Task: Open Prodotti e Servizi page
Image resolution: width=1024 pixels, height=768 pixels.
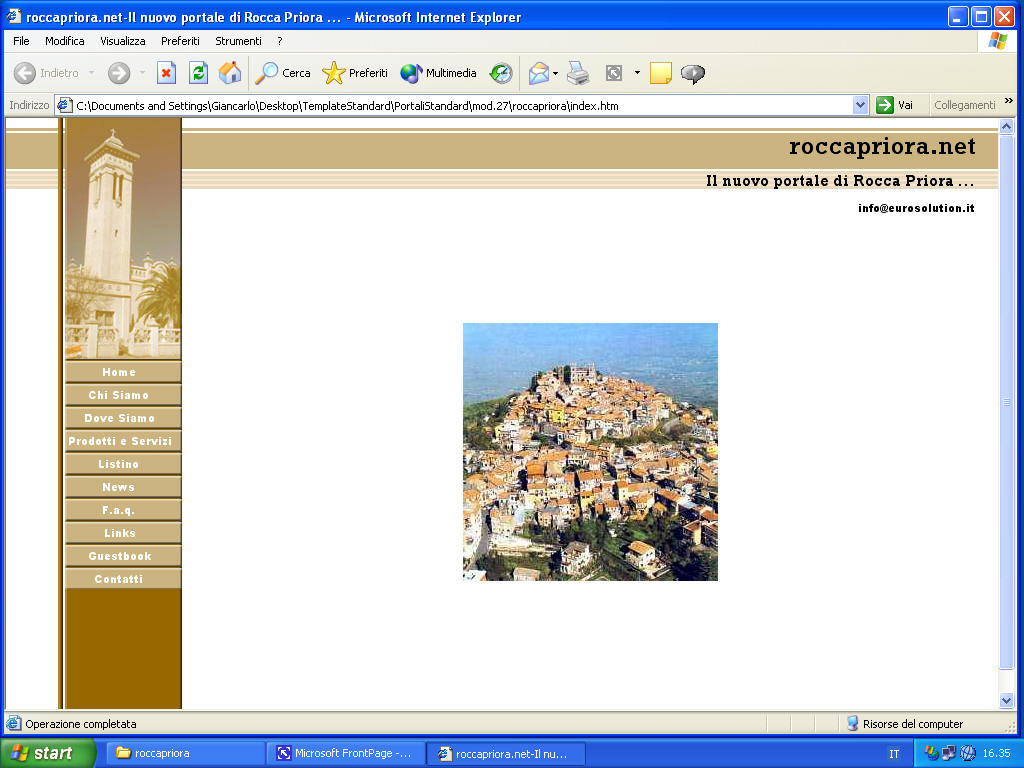Action: tap(123, 441)
